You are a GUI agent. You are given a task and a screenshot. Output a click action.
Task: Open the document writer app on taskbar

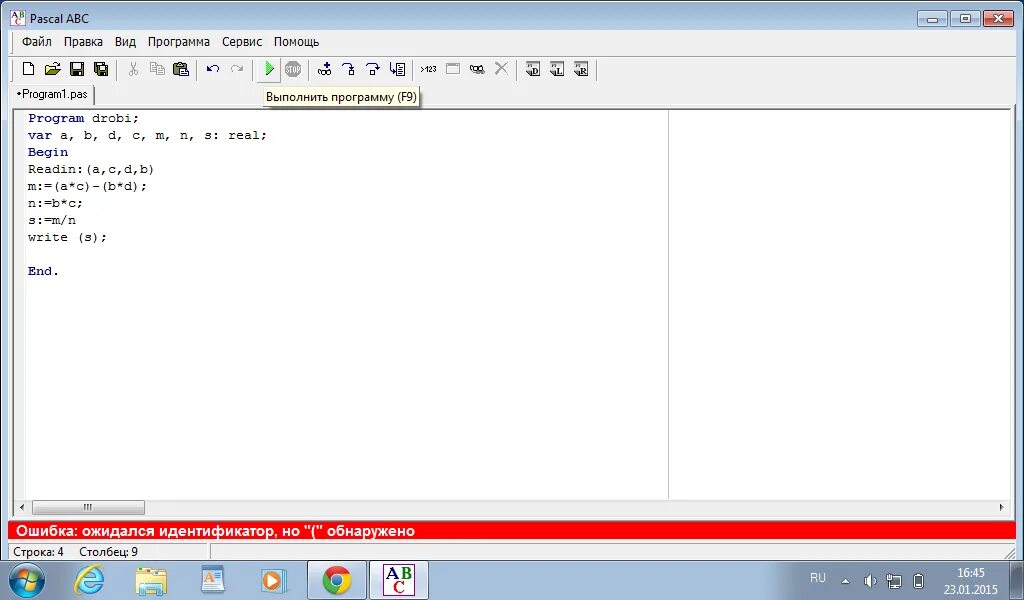[212, 580]
